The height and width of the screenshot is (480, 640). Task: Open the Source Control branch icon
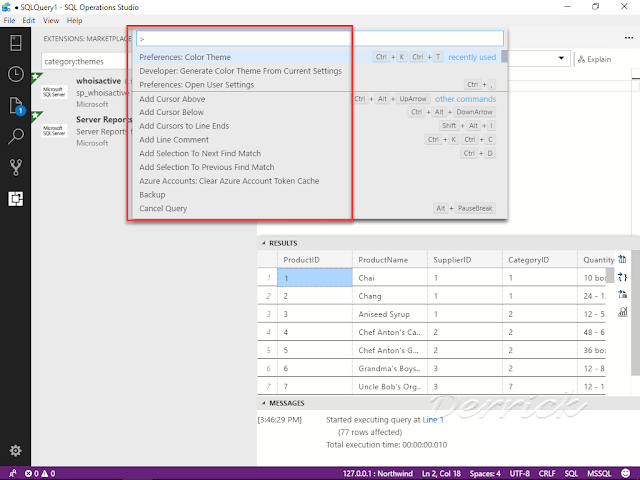(x=16, y=167)
